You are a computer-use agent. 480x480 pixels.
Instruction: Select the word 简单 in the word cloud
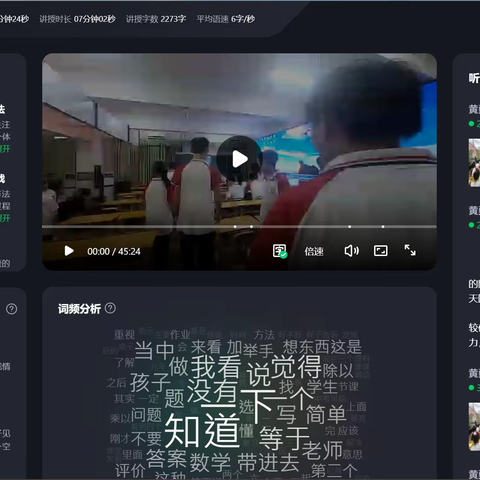[326, 414]
